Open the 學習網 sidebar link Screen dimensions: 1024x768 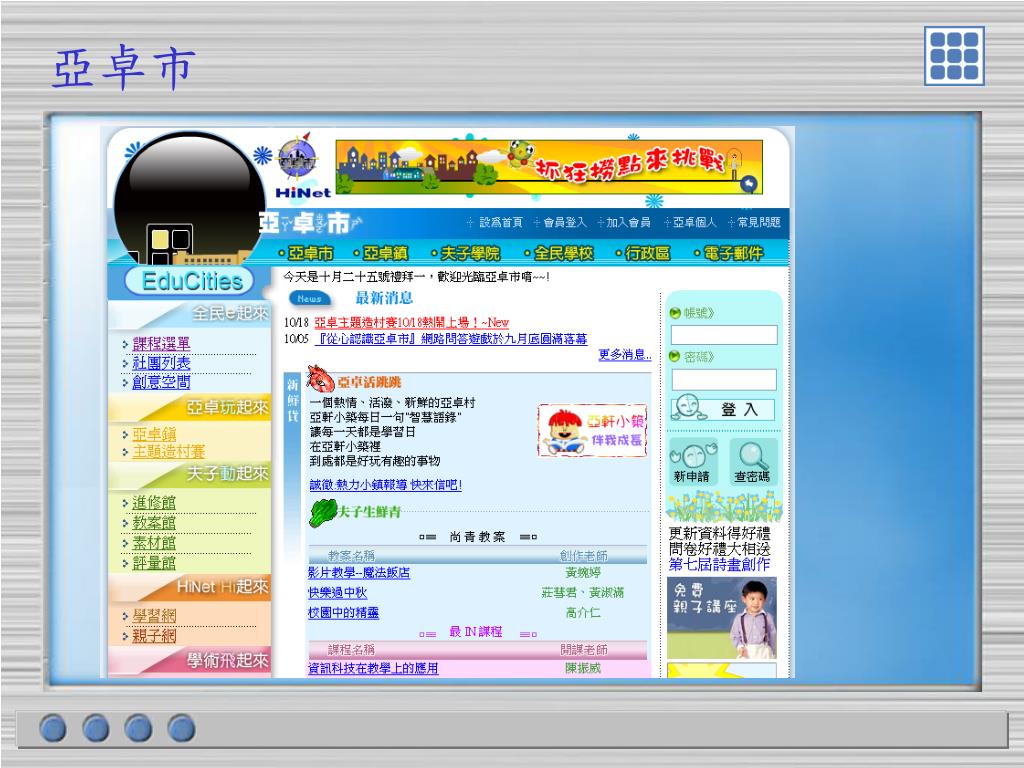click(x=154, y=616)
